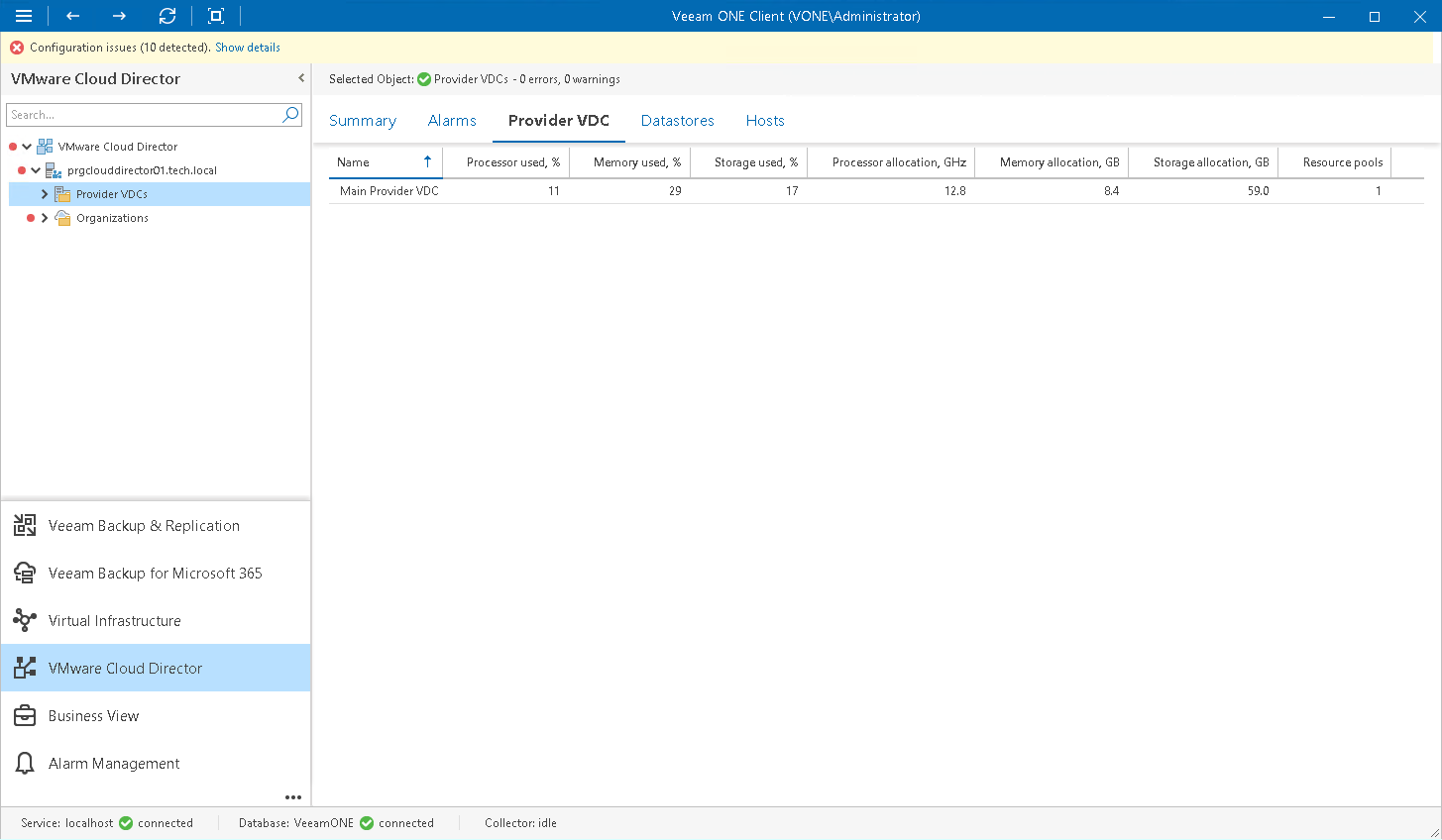Open the hamburger main menu
The image size is (1442, 840).
(24, 16)
